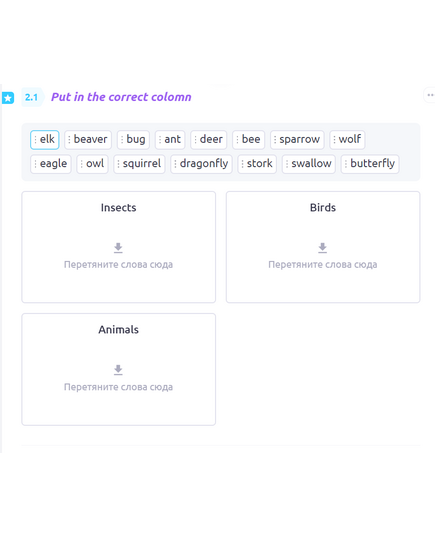
Task: Select the beaver word chip
Action: [88, 140]
